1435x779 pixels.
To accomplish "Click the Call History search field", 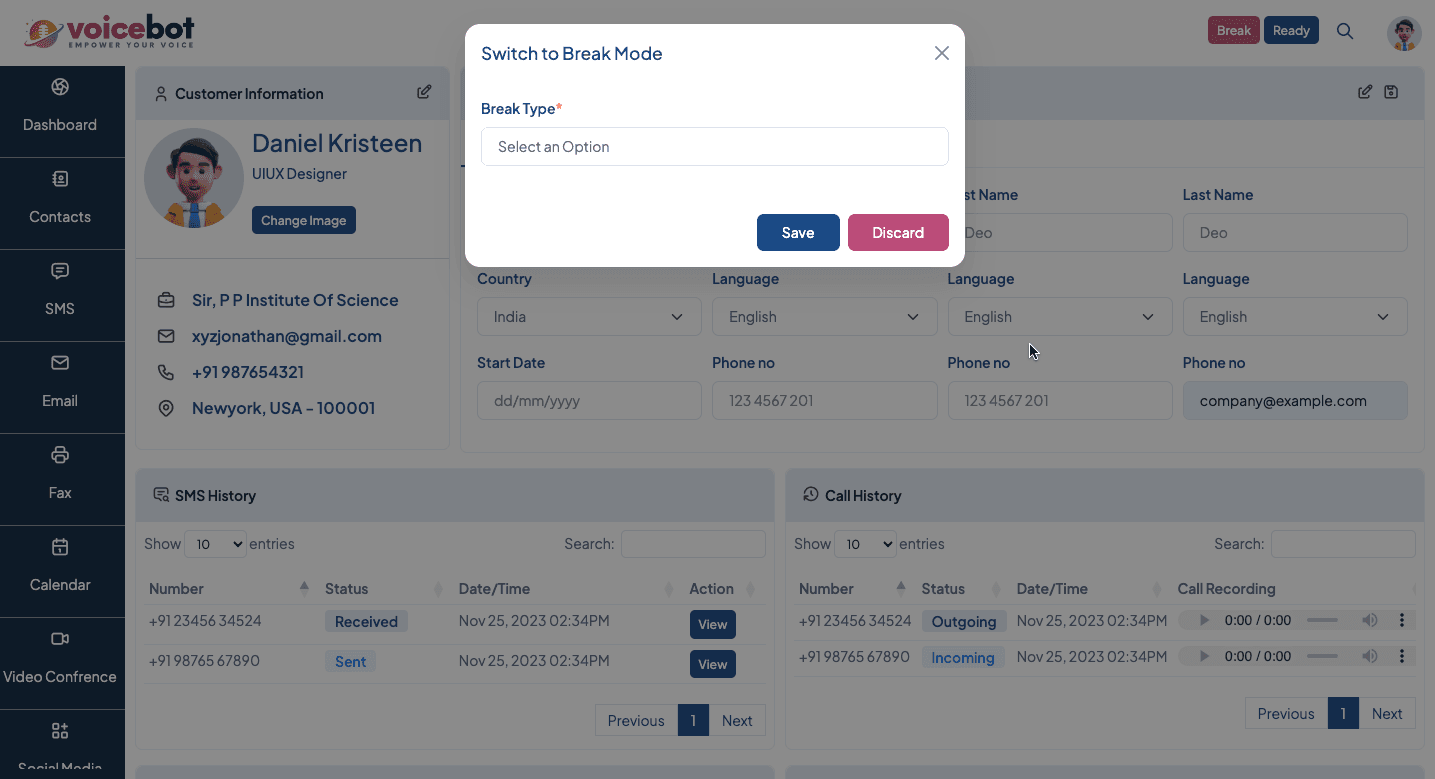I will (x=1342, y=544).
